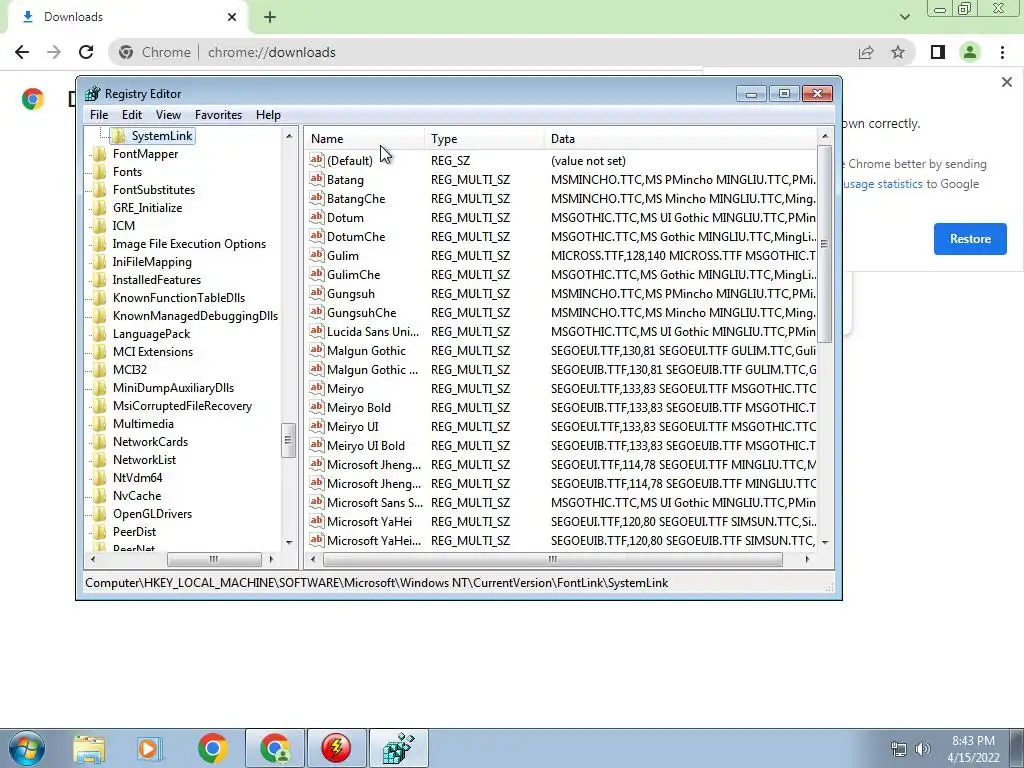Image resolution: width=1024 pixels, height=768 pixels.
Task: Select the GungsuhChe value name
Action: pyautogui.click(x=361, y=313)
